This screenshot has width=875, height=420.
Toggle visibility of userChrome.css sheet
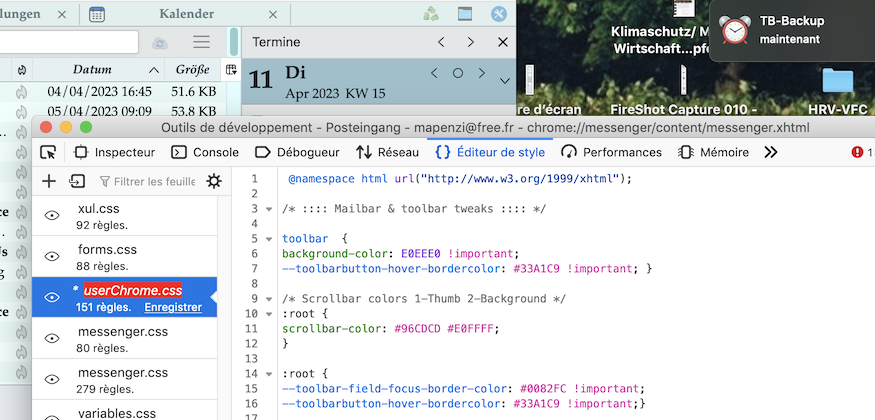52,297
